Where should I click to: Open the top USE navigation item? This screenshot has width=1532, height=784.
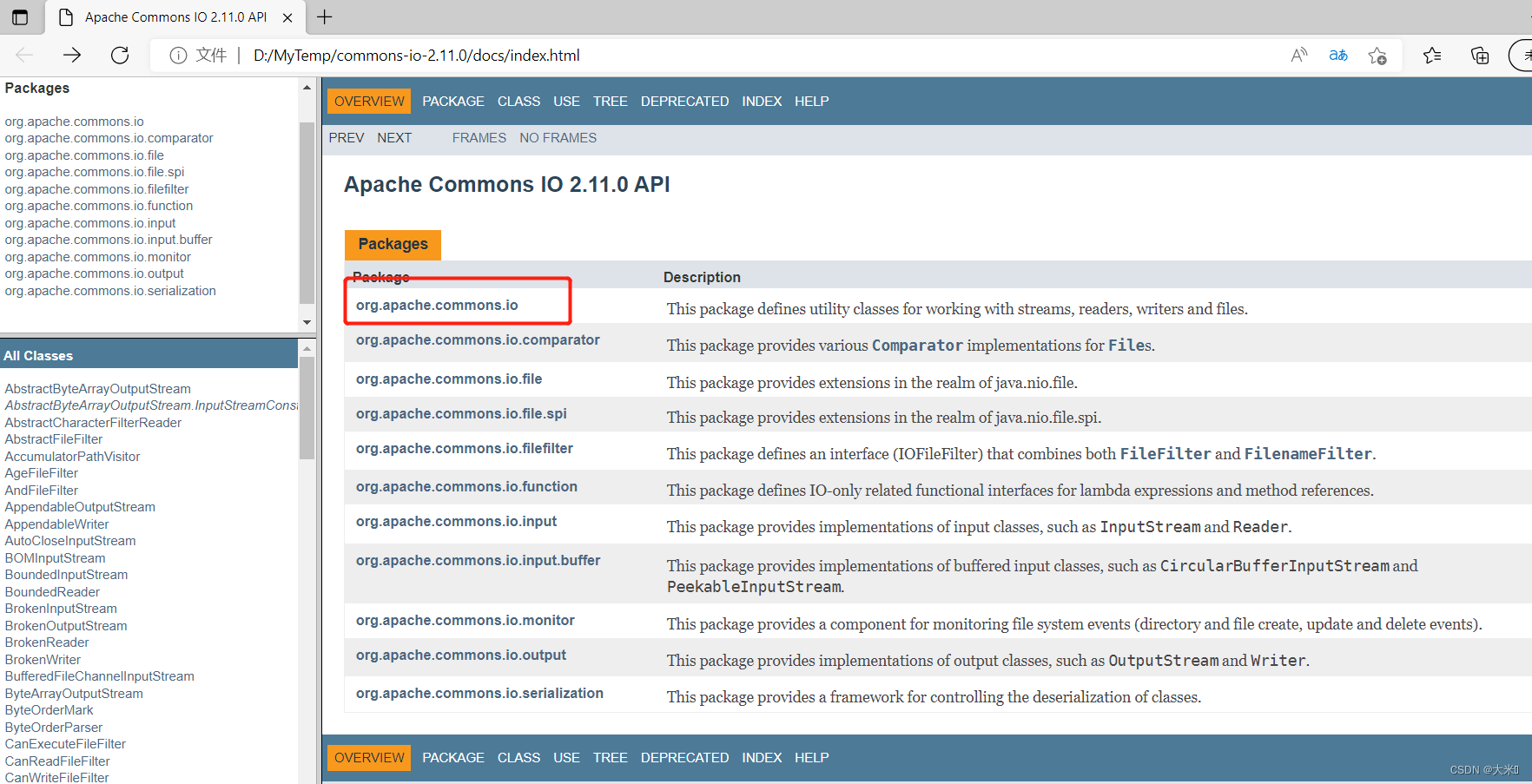click(566, 102)
